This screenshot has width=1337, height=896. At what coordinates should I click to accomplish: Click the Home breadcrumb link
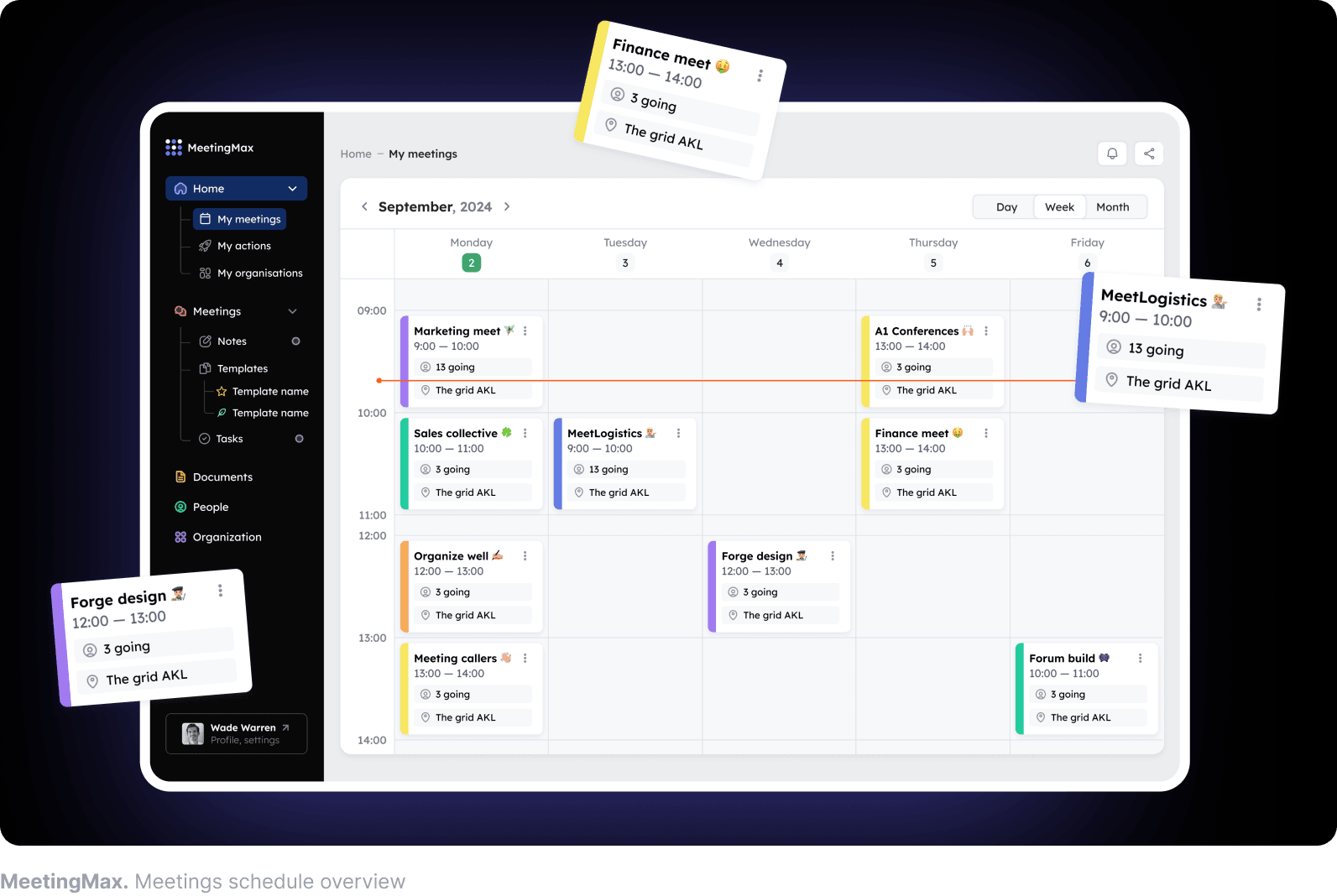(356, 154)
